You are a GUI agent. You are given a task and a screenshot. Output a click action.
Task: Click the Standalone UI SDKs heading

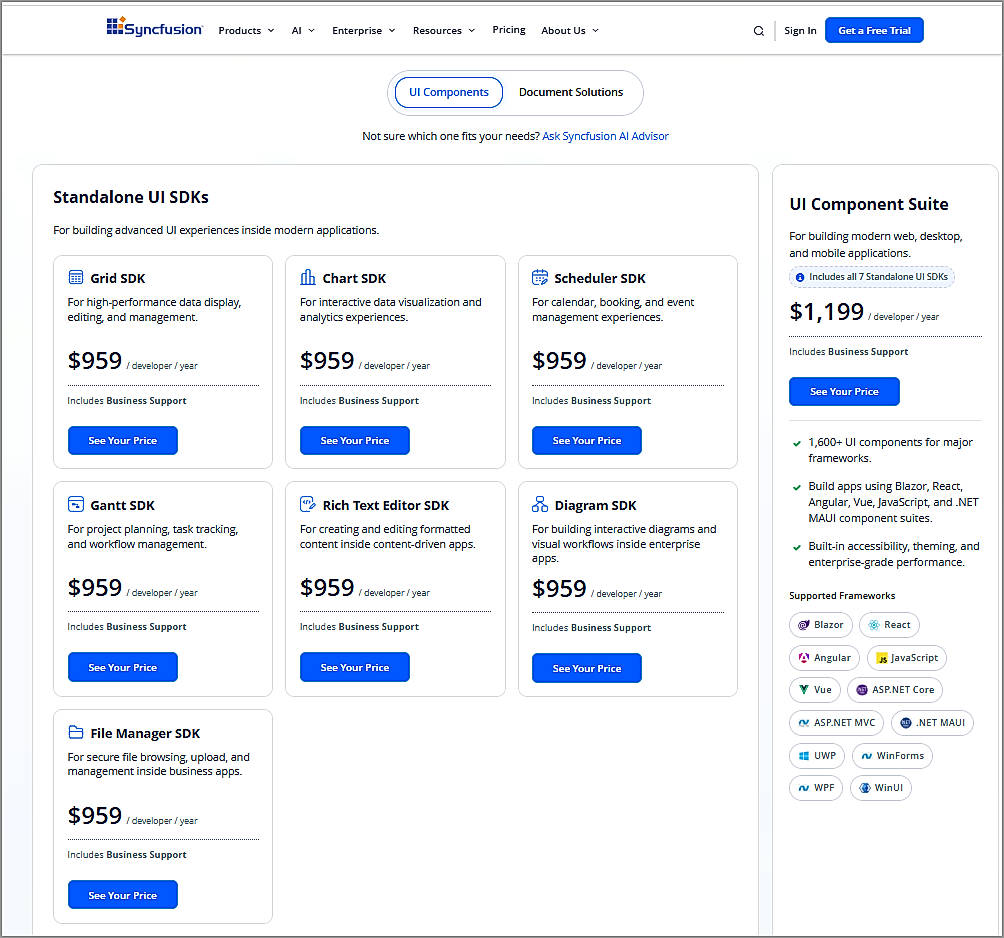pos(131,197)
